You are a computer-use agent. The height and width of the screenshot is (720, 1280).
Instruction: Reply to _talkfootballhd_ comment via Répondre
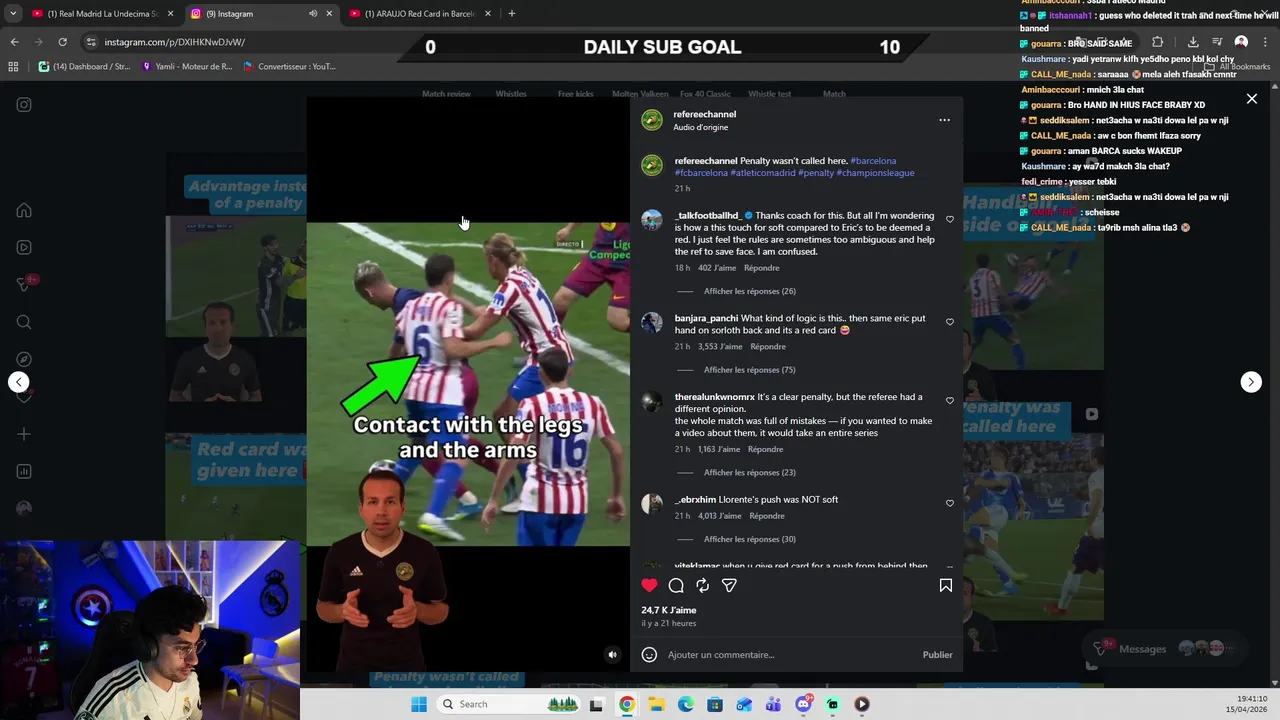coord(761,268)
